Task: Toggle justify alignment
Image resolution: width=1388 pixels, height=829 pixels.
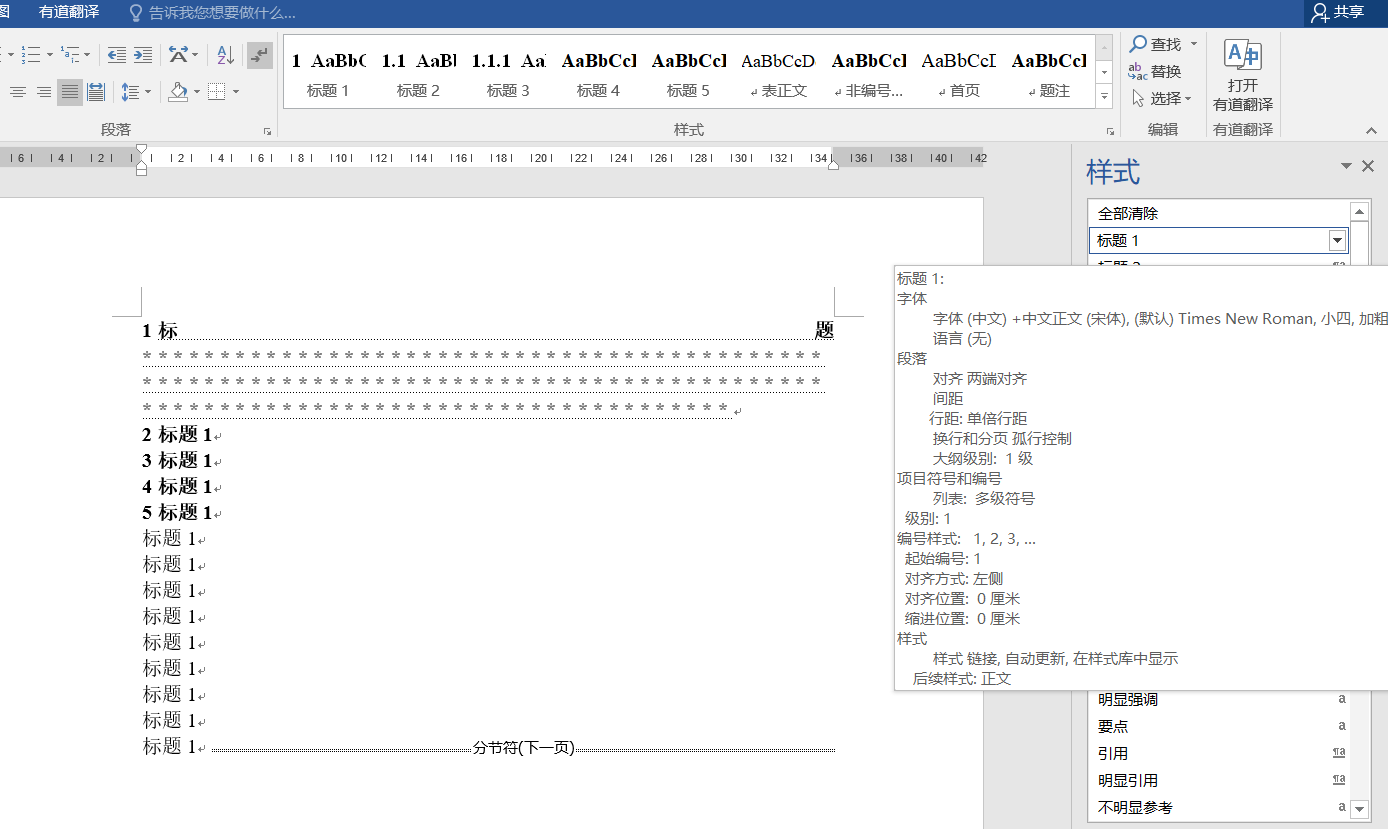Action: tap(70, 92)
